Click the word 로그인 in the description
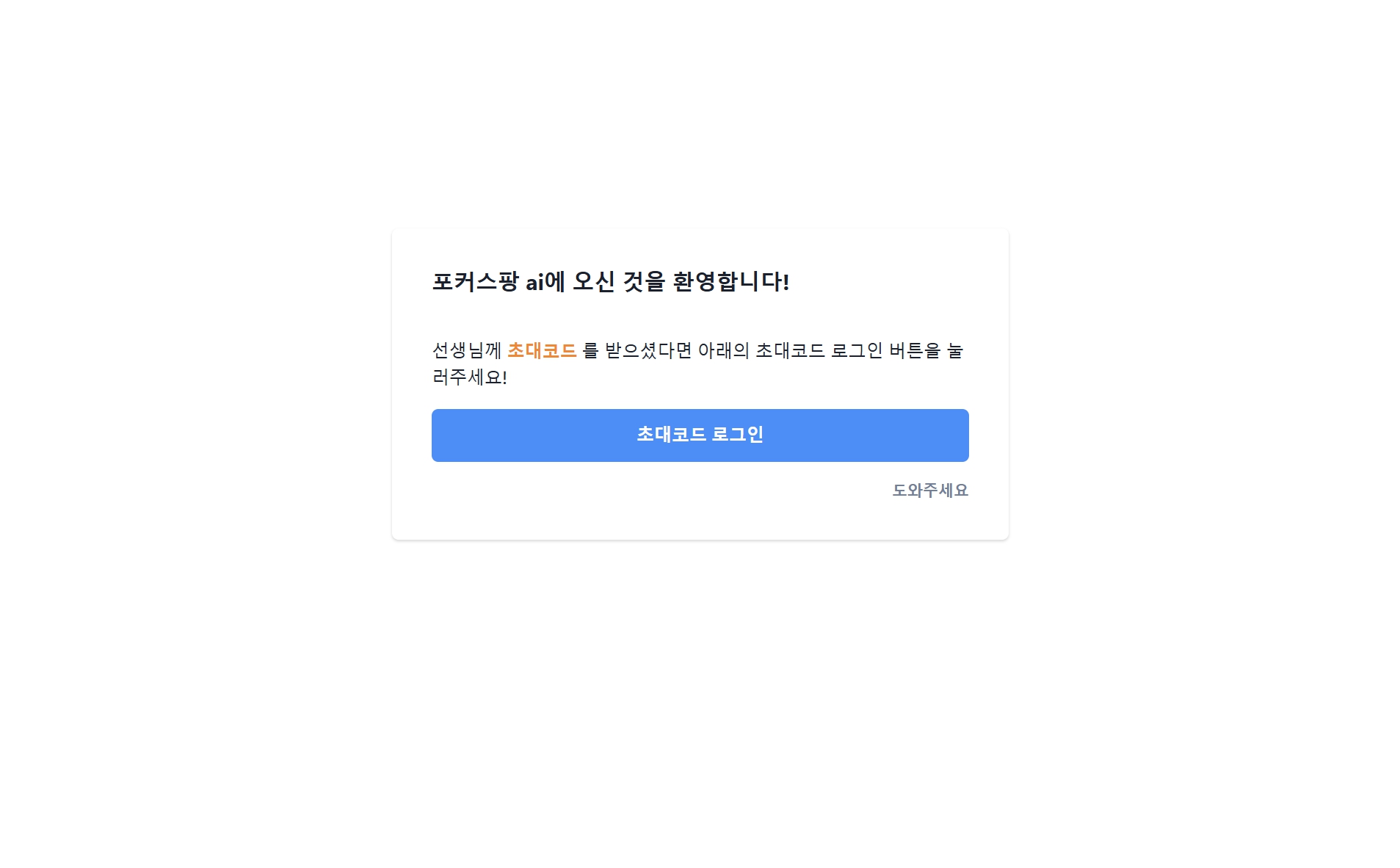This screenshot has width=1400, height=868. pyautogui.click(x=857, y=350)
